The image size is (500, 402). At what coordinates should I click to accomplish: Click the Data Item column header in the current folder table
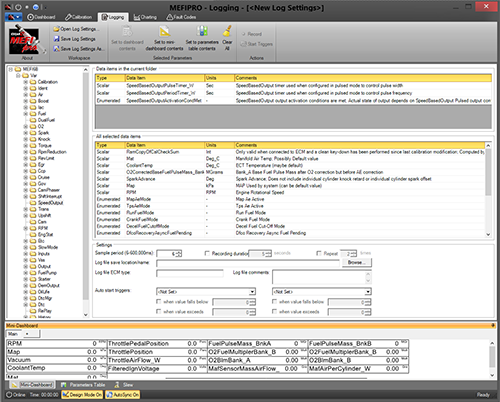point(165,78)
